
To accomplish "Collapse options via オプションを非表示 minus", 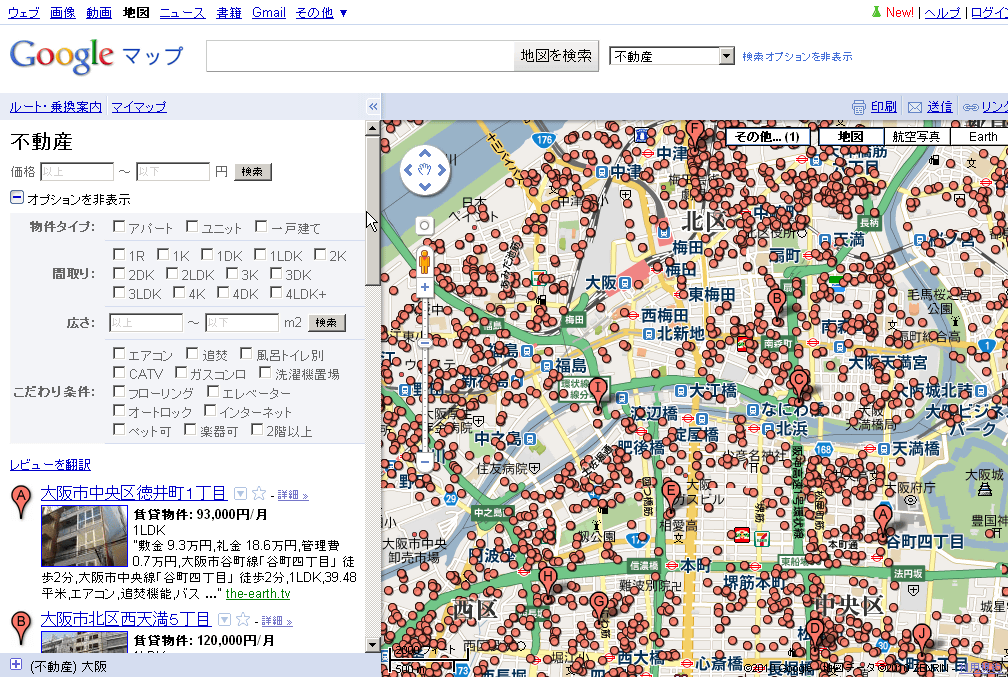I will (x=17, y=198).
